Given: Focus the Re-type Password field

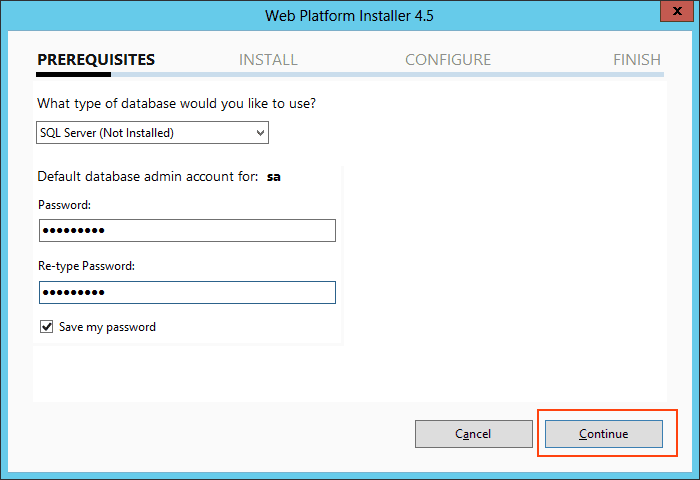Looking at the screenshot, I should (187, 292).
